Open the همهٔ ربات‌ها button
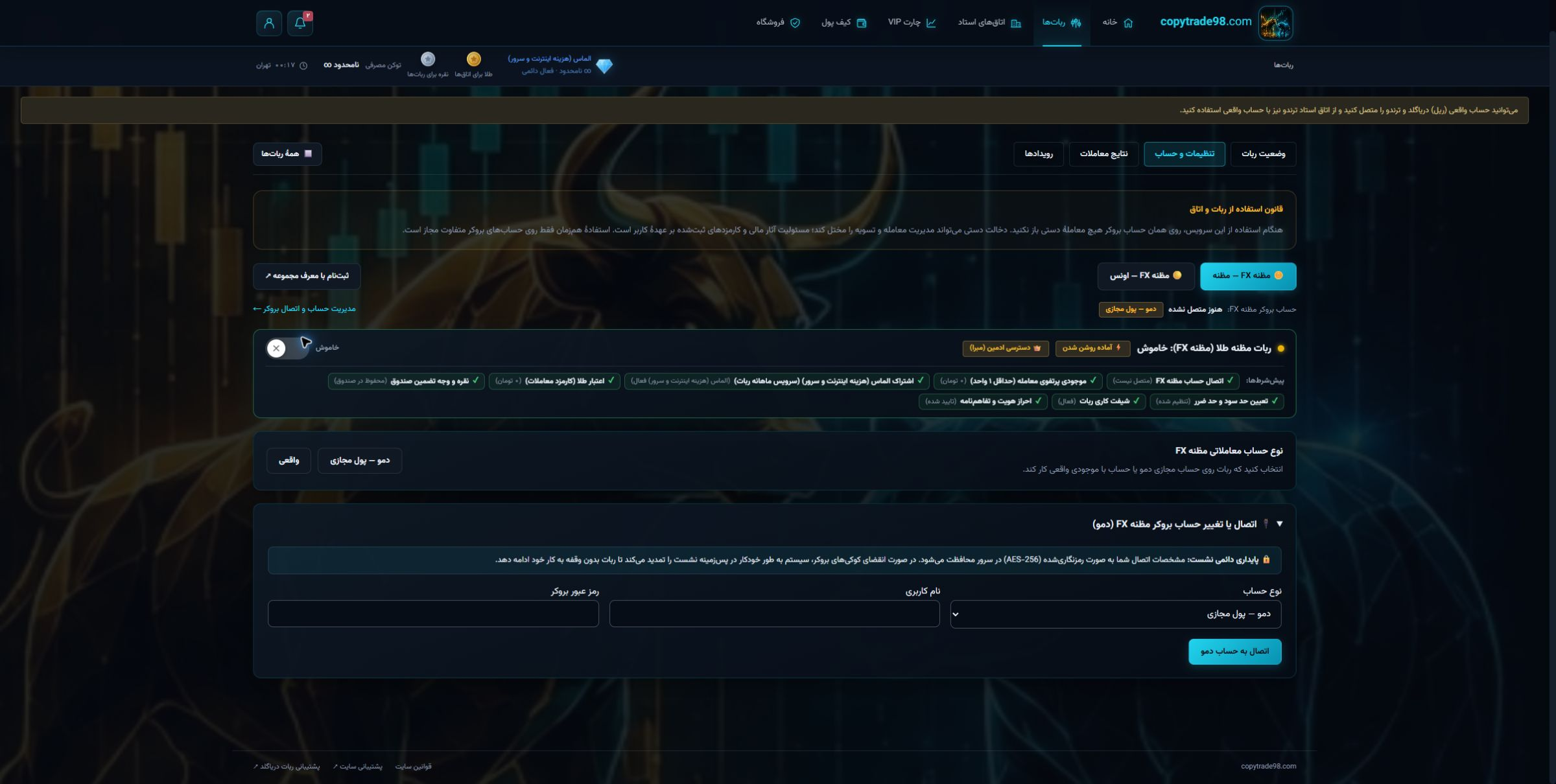The width and height of the screenshot is (1556, 784). click(287, 154)
